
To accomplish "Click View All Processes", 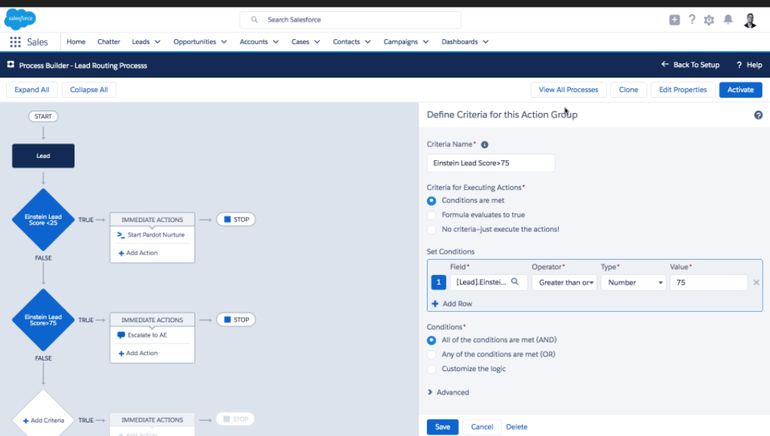I will (568, 90).
